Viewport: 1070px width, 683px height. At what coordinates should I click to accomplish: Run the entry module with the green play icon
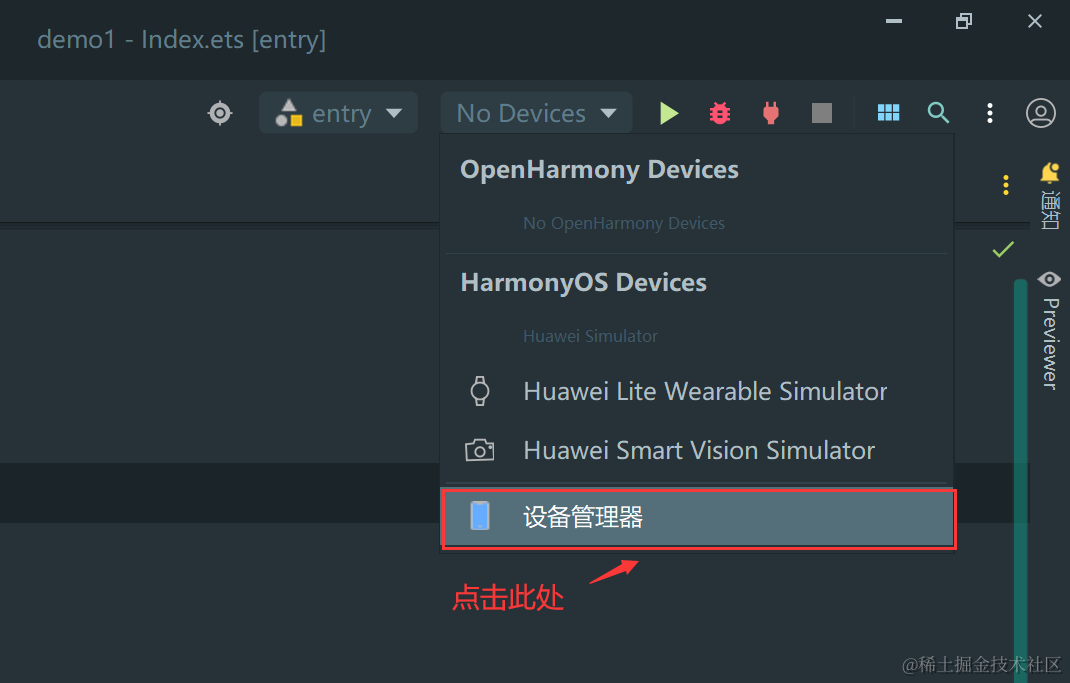(x=669, y=113)
